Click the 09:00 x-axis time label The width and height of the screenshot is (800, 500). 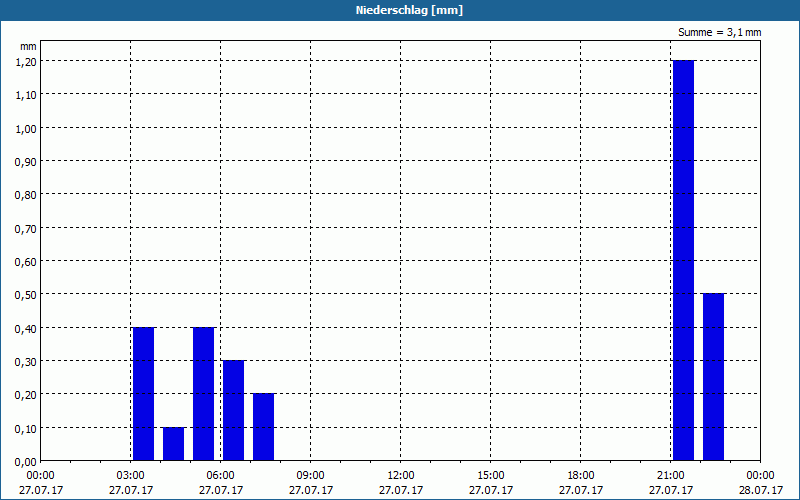311,476
